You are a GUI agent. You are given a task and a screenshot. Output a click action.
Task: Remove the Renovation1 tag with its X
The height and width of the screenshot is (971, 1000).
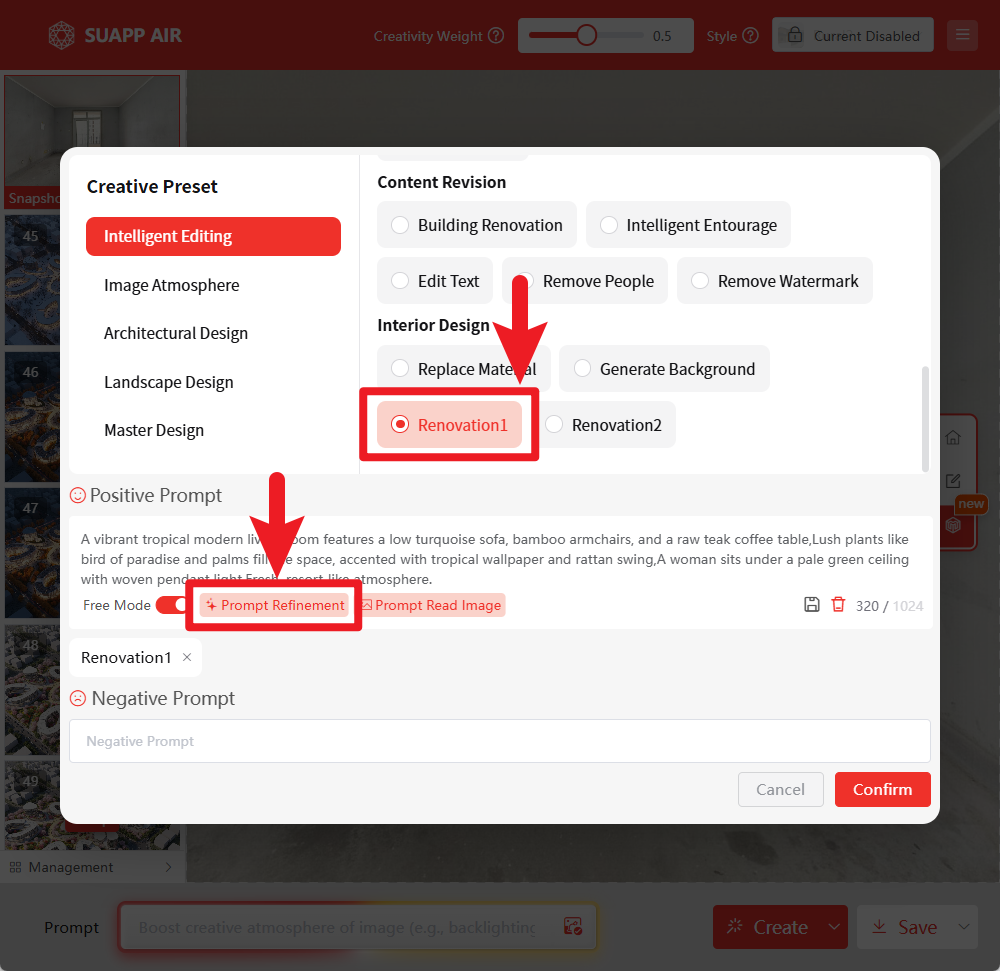(187, 657)
